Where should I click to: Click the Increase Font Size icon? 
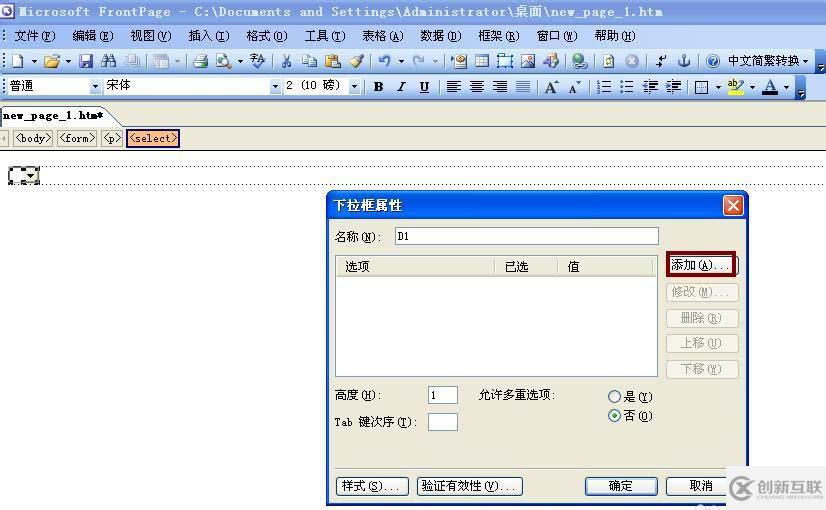coord(552,87)
